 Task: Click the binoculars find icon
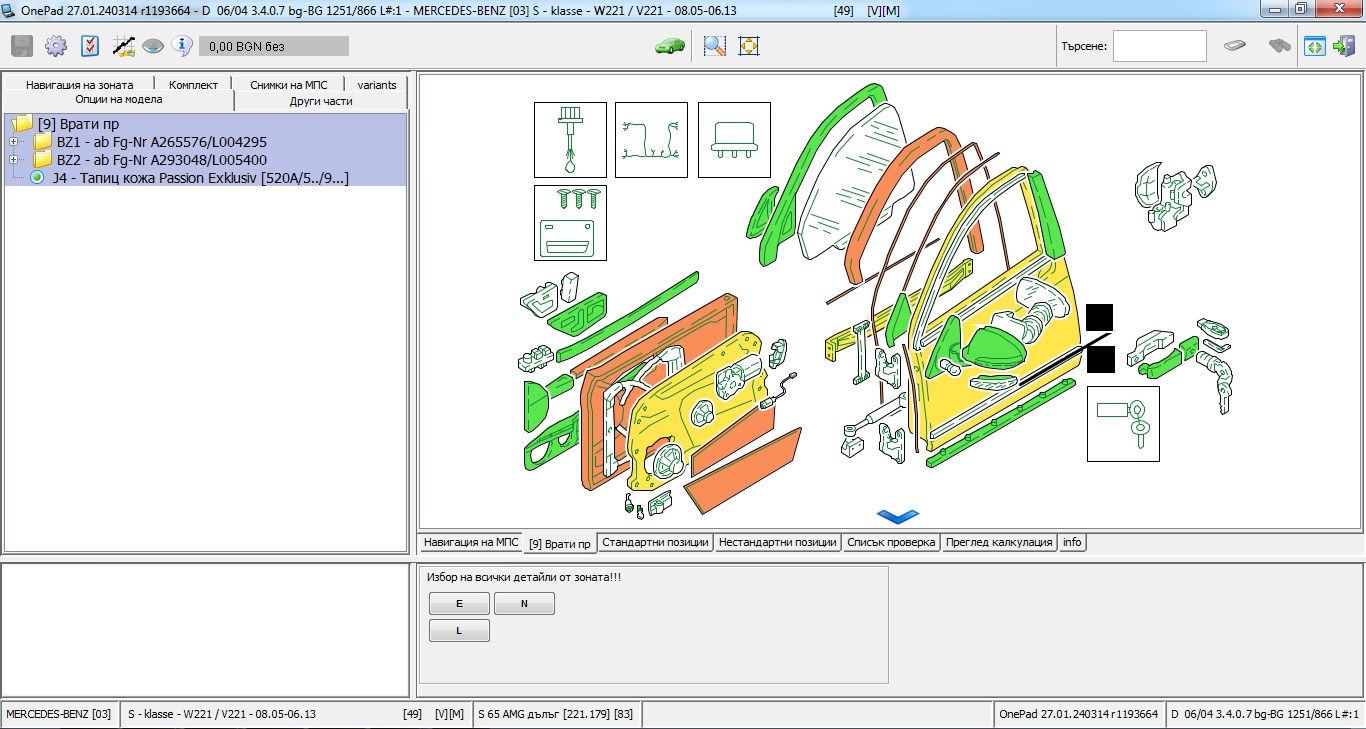tap(1279, 46)
